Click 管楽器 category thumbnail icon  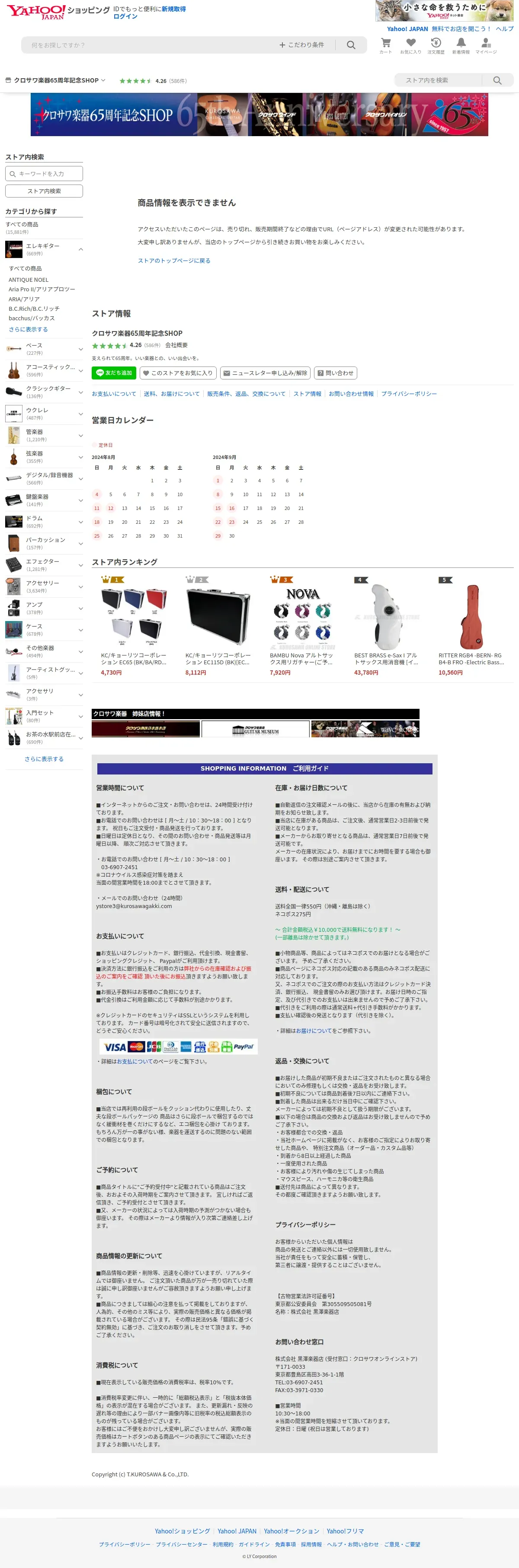pos(14,435)
